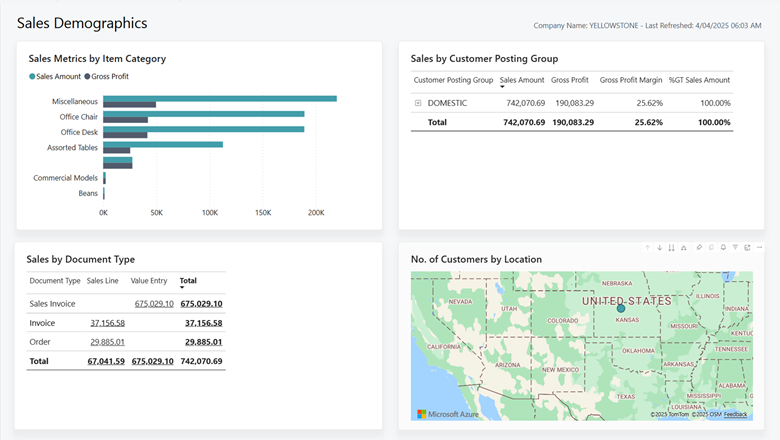Sort by Total column in document table
The image size is (780, 440).
tap(188, 281)
